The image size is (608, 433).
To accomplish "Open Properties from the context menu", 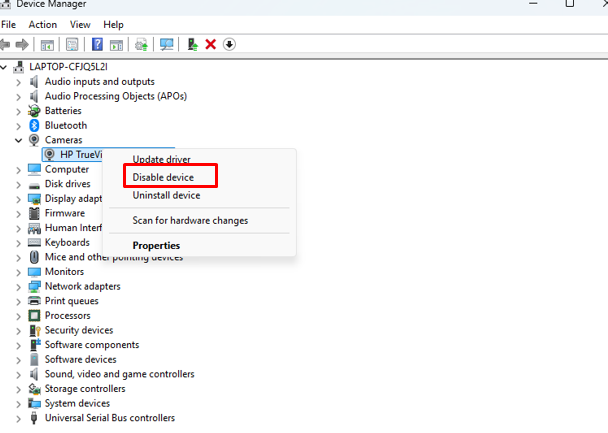I will tap(156, 245).
